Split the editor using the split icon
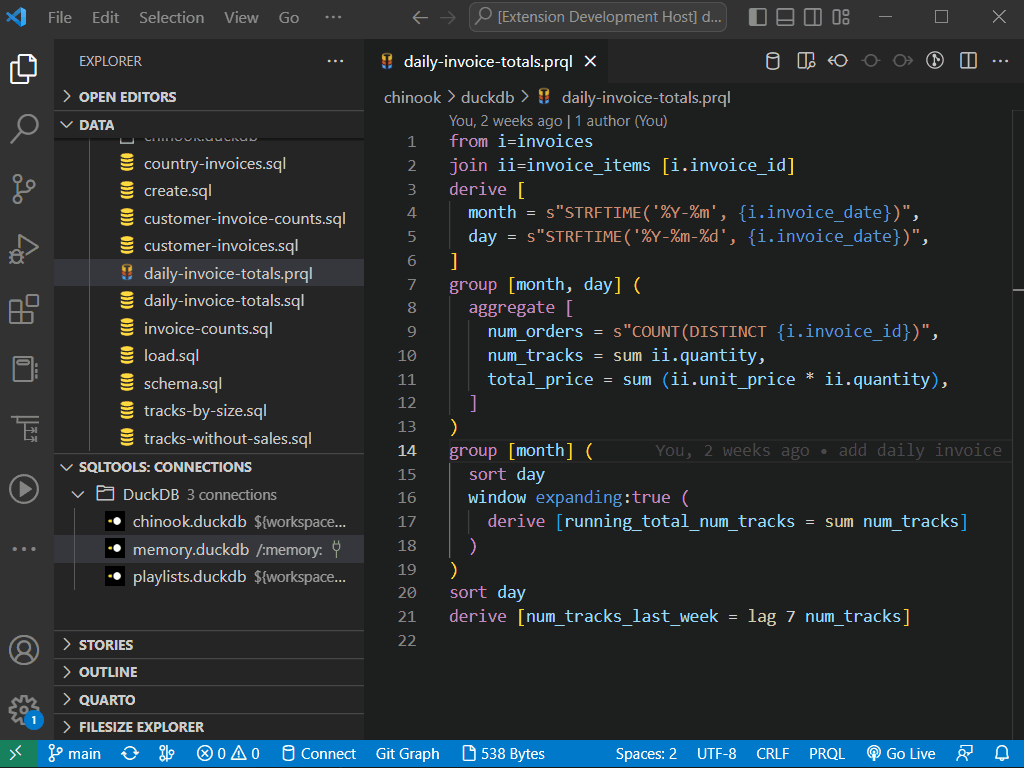 pos(967,60)
